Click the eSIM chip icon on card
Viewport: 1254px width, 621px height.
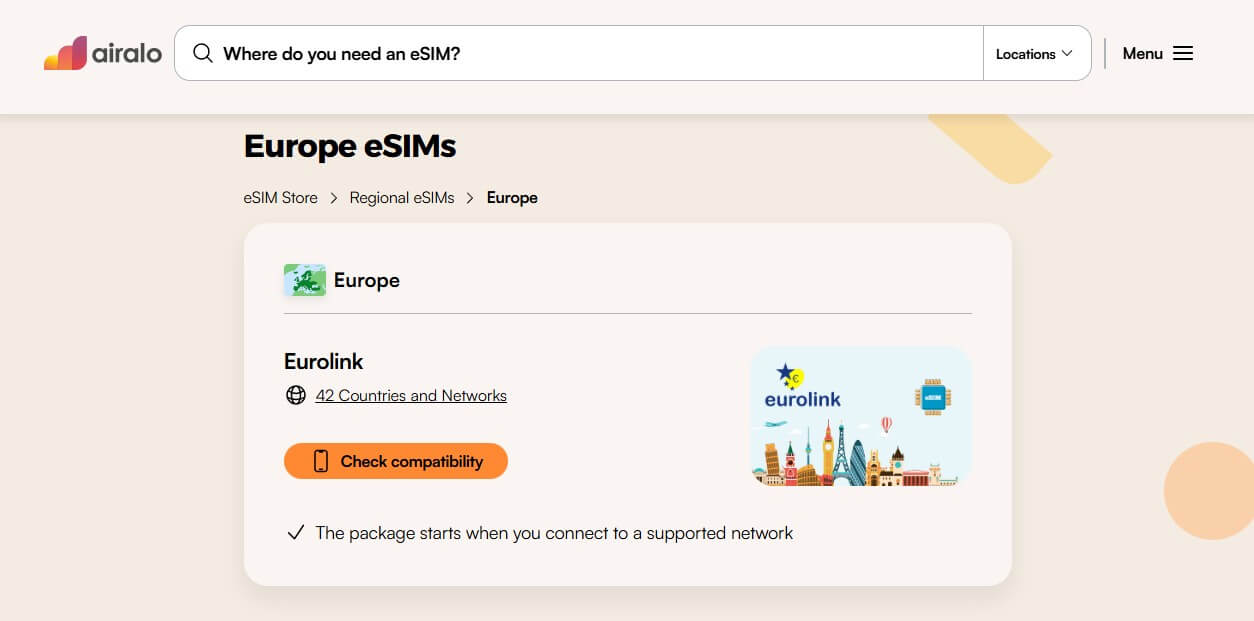(932, 397)
